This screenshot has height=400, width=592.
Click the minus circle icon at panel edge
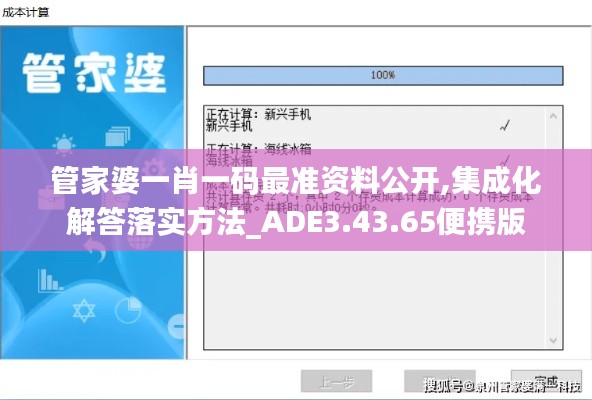click(177, 326)
